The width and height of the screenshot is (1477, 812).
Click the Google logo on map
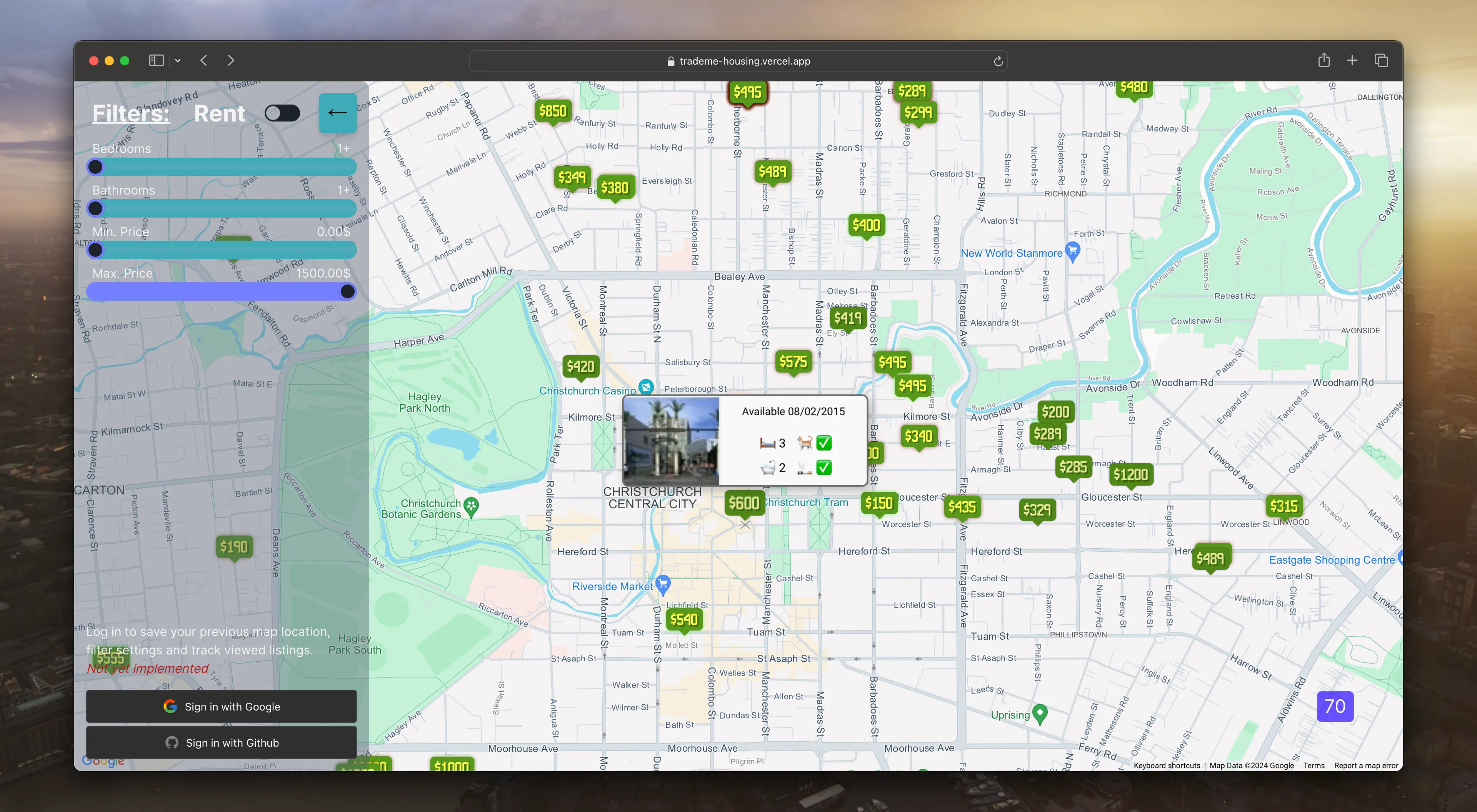point(103,761)
